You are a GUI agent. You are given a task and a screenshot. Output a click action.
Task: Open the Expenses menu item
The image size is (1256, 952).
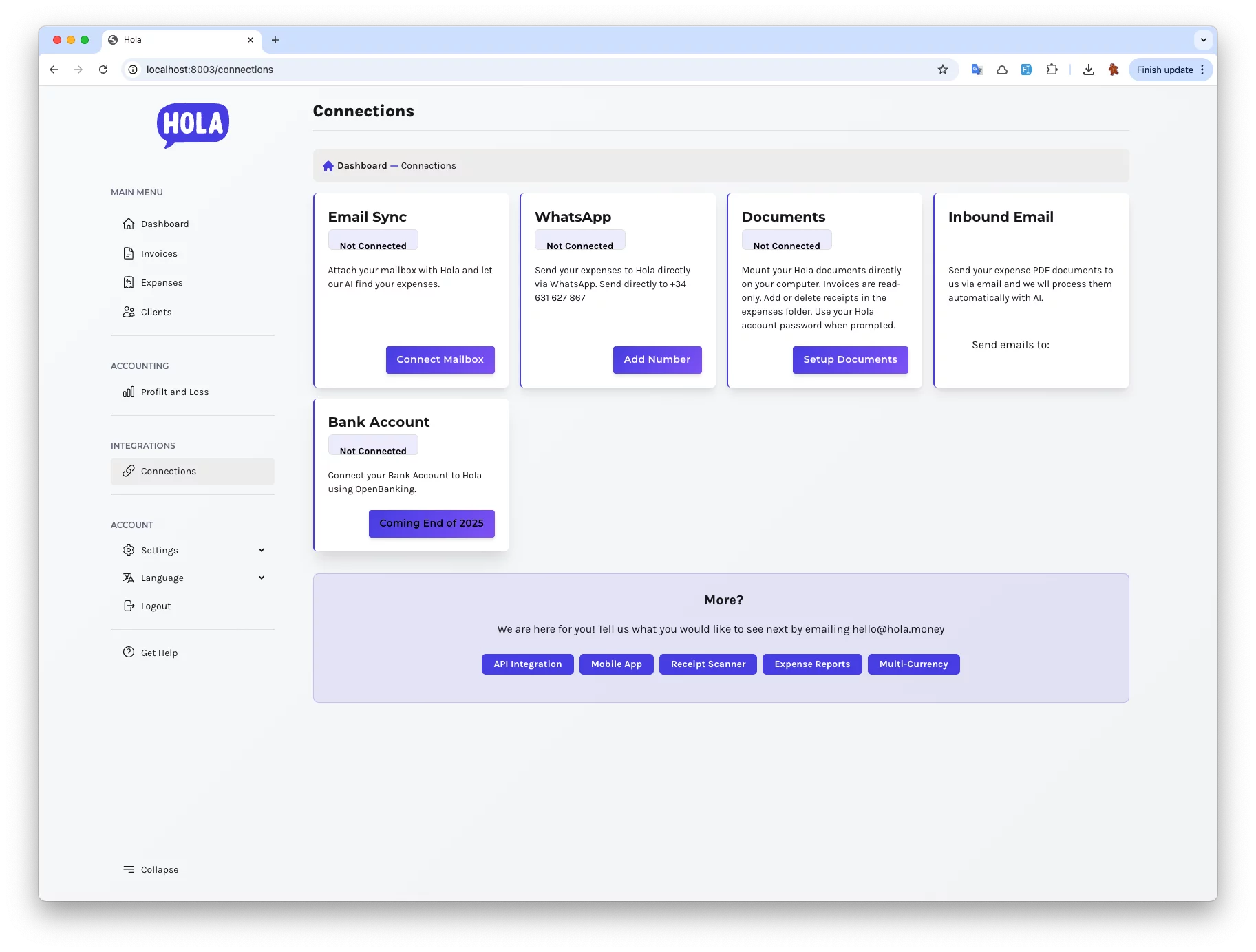click(x=162, y=283)
